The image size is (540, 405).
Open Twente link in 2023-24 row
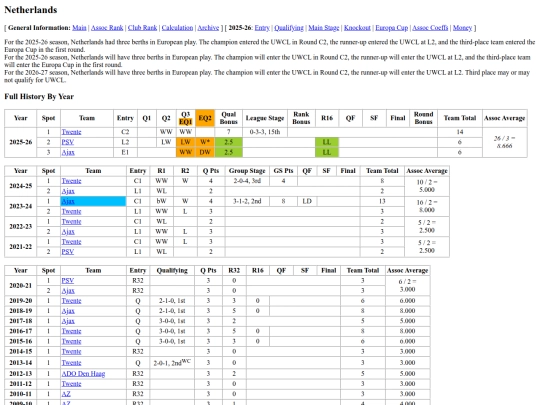71,211
